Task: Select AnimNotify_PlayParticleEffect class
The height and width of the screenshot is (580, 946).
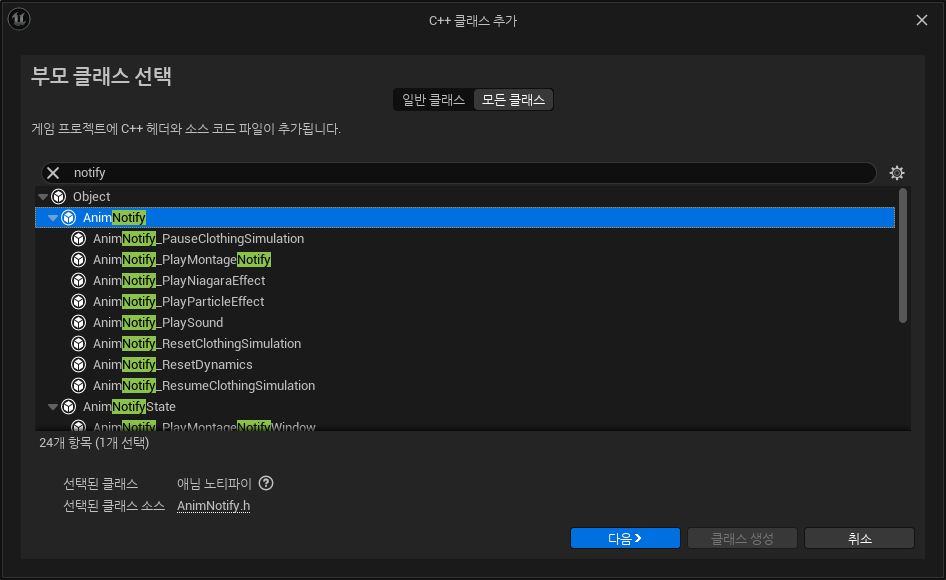Action: 178,302
